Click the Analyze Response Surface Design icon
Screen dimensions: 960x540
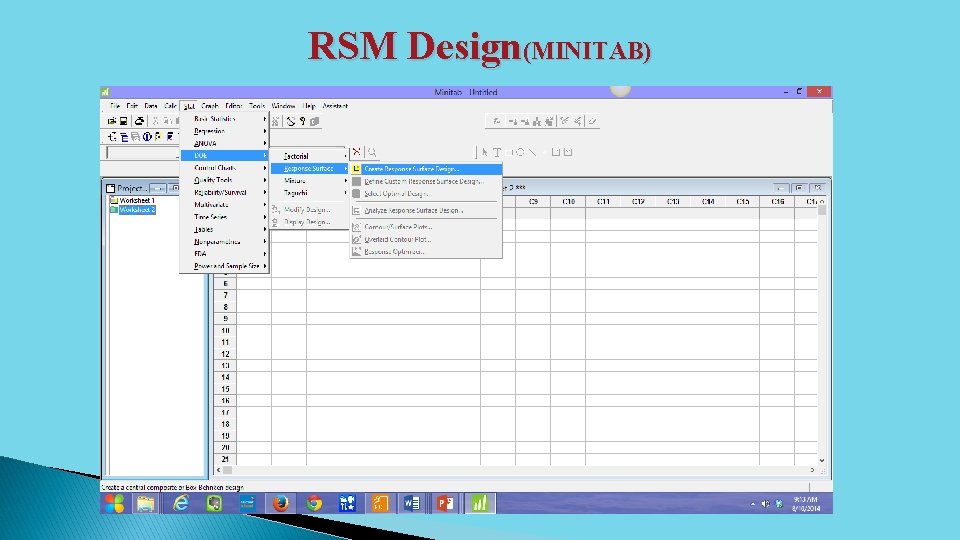pos(356,211)
